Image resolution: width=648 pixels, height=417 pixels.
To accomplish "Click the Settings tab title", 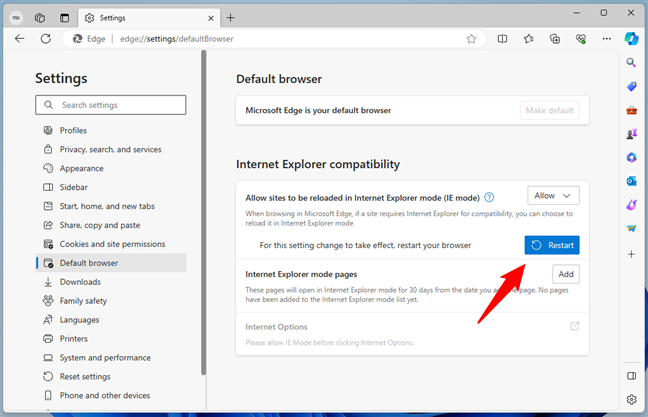I will (112, 18).
